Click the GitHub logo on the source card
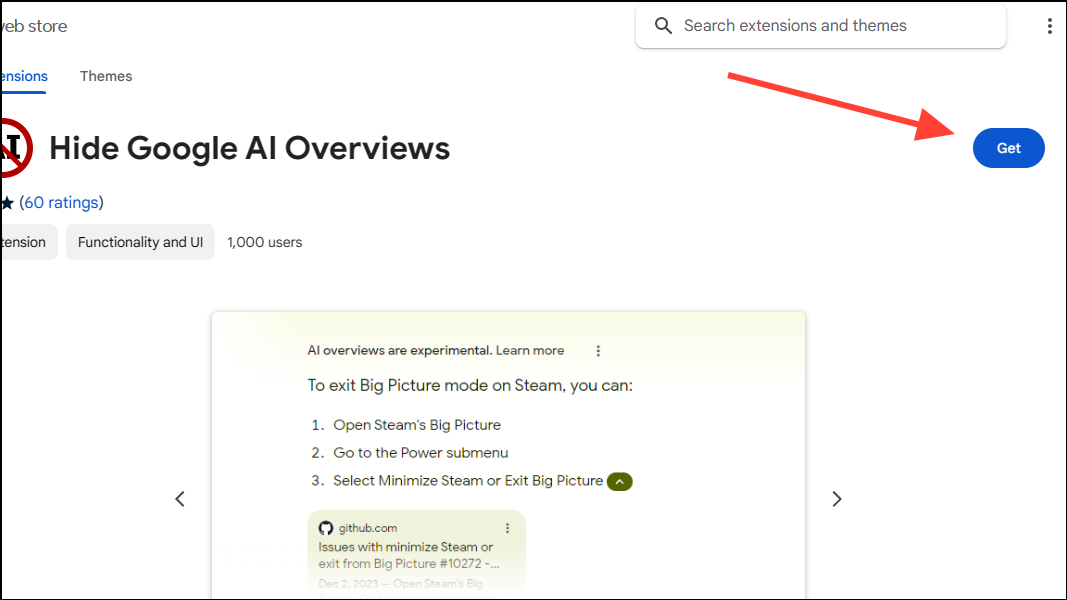This screenshot has height=600, width=1067. (325, 527)
